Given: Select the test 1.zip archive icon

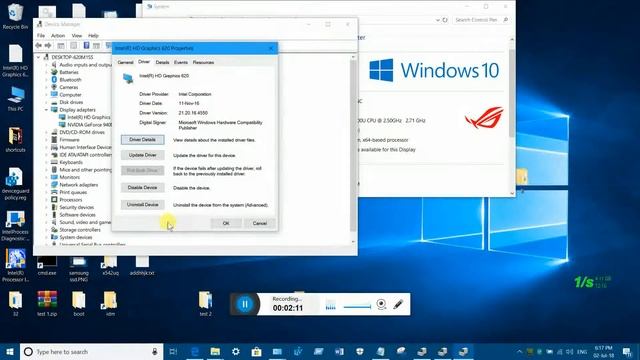Looking at the screenshot, I should click(47, 304).
